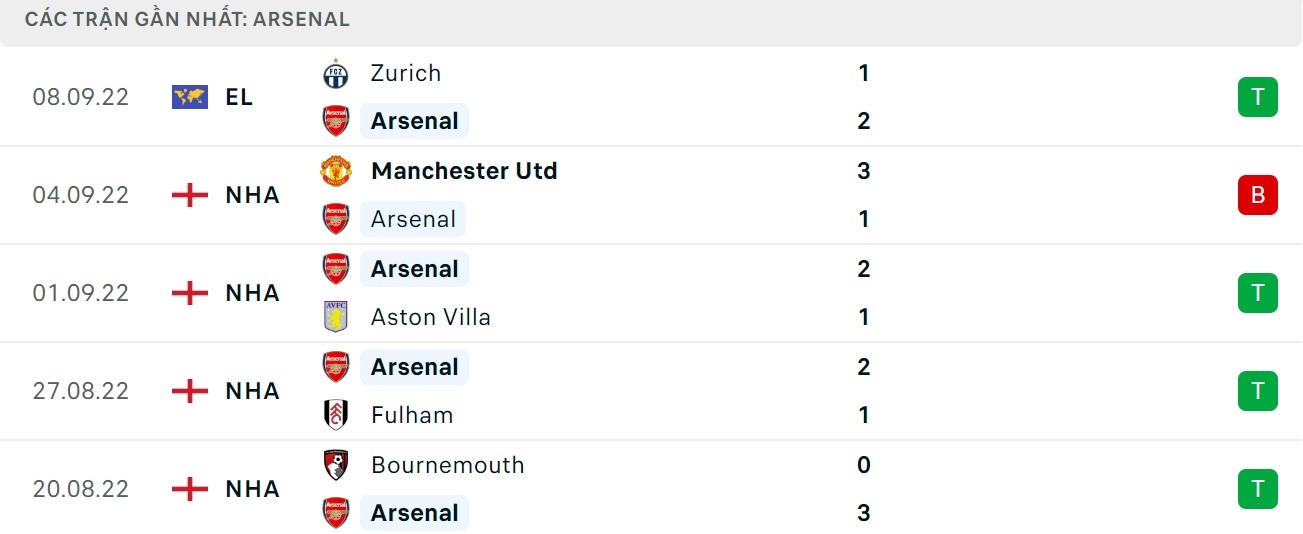Click green T badge for Bournemouth match

(1257, 489)
